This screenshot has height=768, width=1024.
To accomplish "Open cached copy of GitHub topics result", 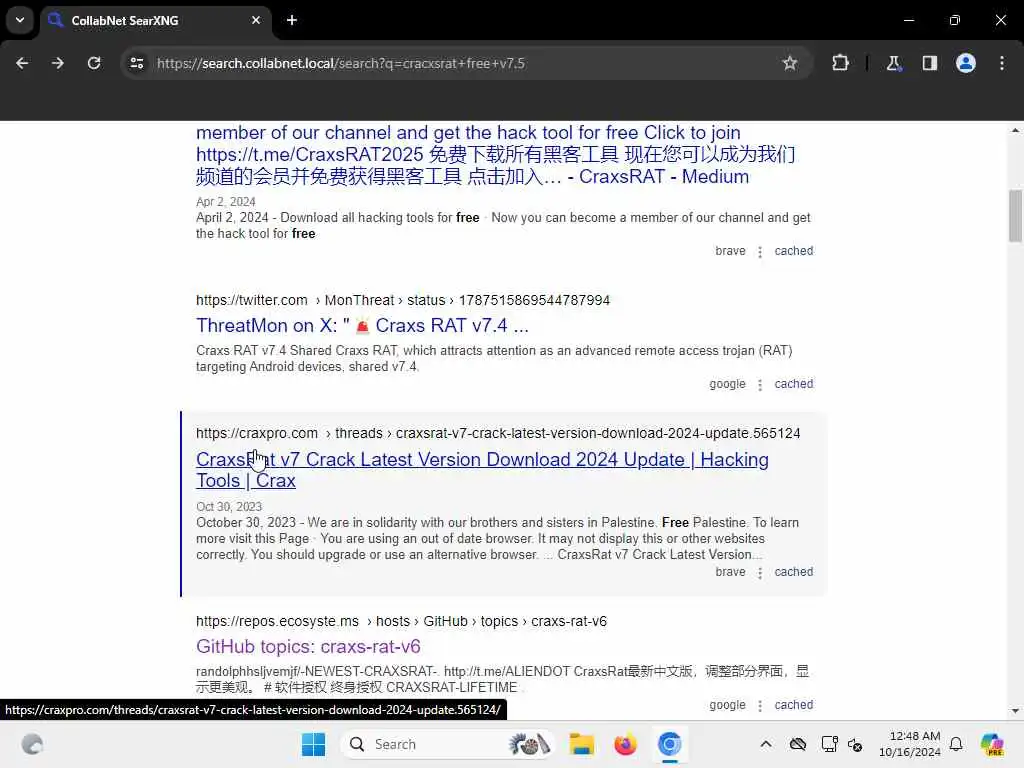I will point(793,705).
